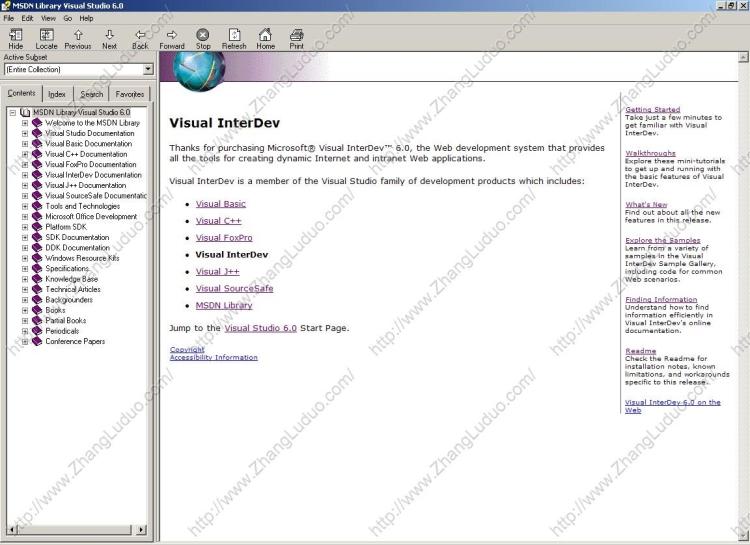The width and height of the screenshot is (750, 545).
Task: Click book icon beside Knowledge Base
Action: point(37,279)
